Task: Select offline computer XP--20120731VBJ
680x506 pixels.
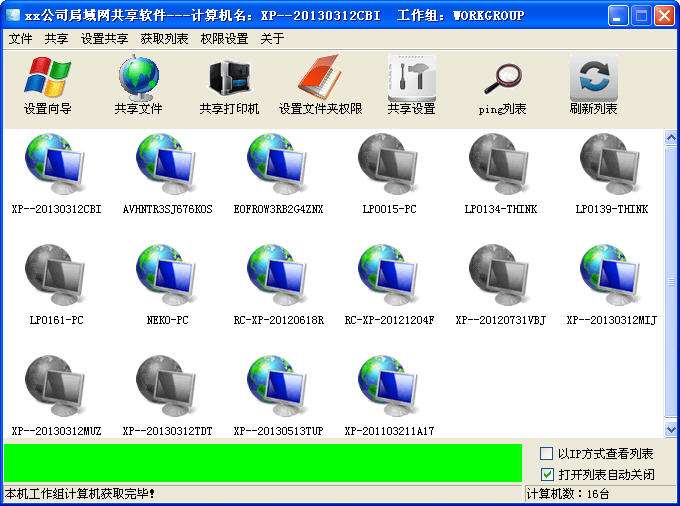Action: 500,285
